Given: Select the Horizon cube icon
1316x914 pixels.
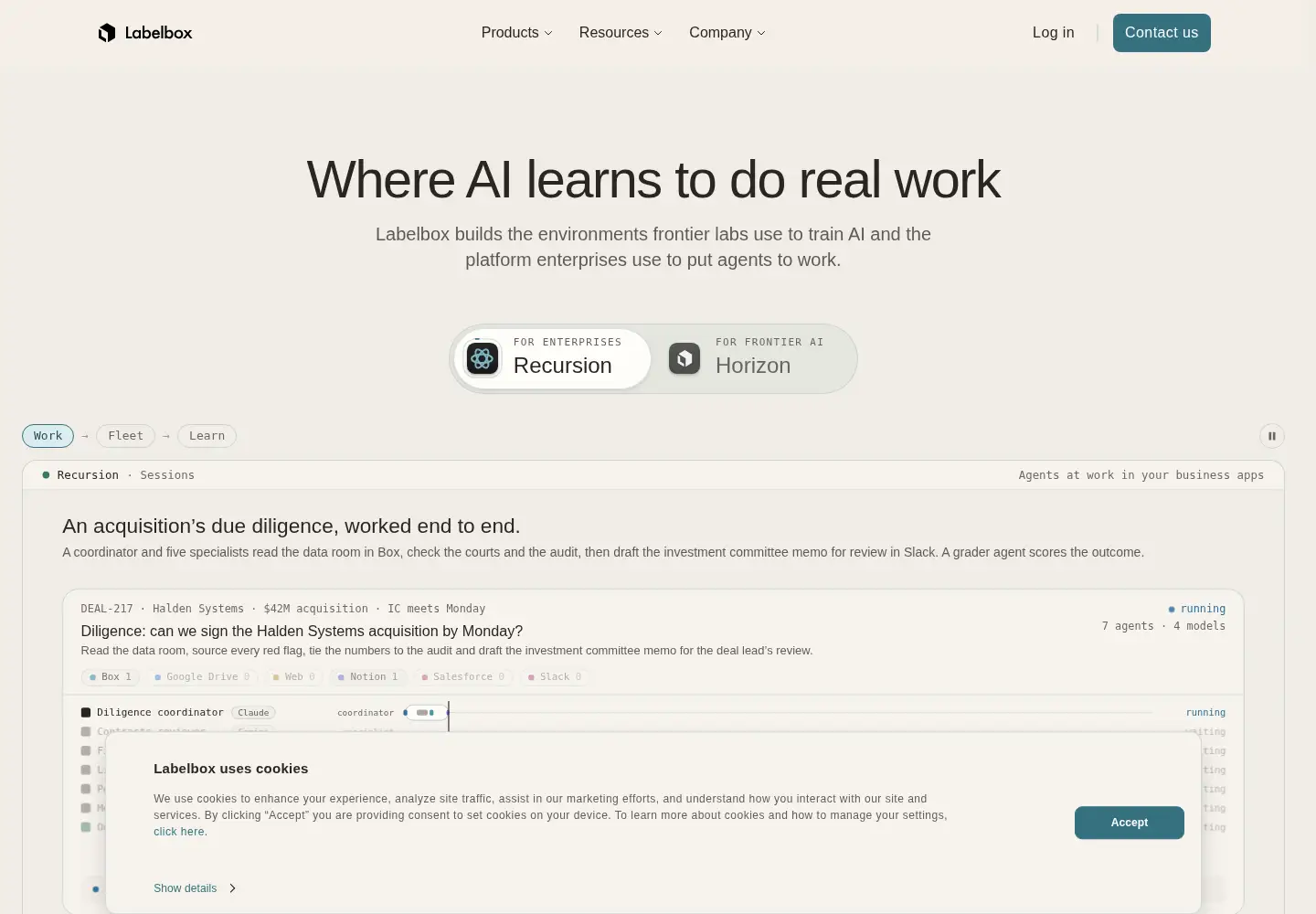Looking at the screenshot, I should click(685, 358).
